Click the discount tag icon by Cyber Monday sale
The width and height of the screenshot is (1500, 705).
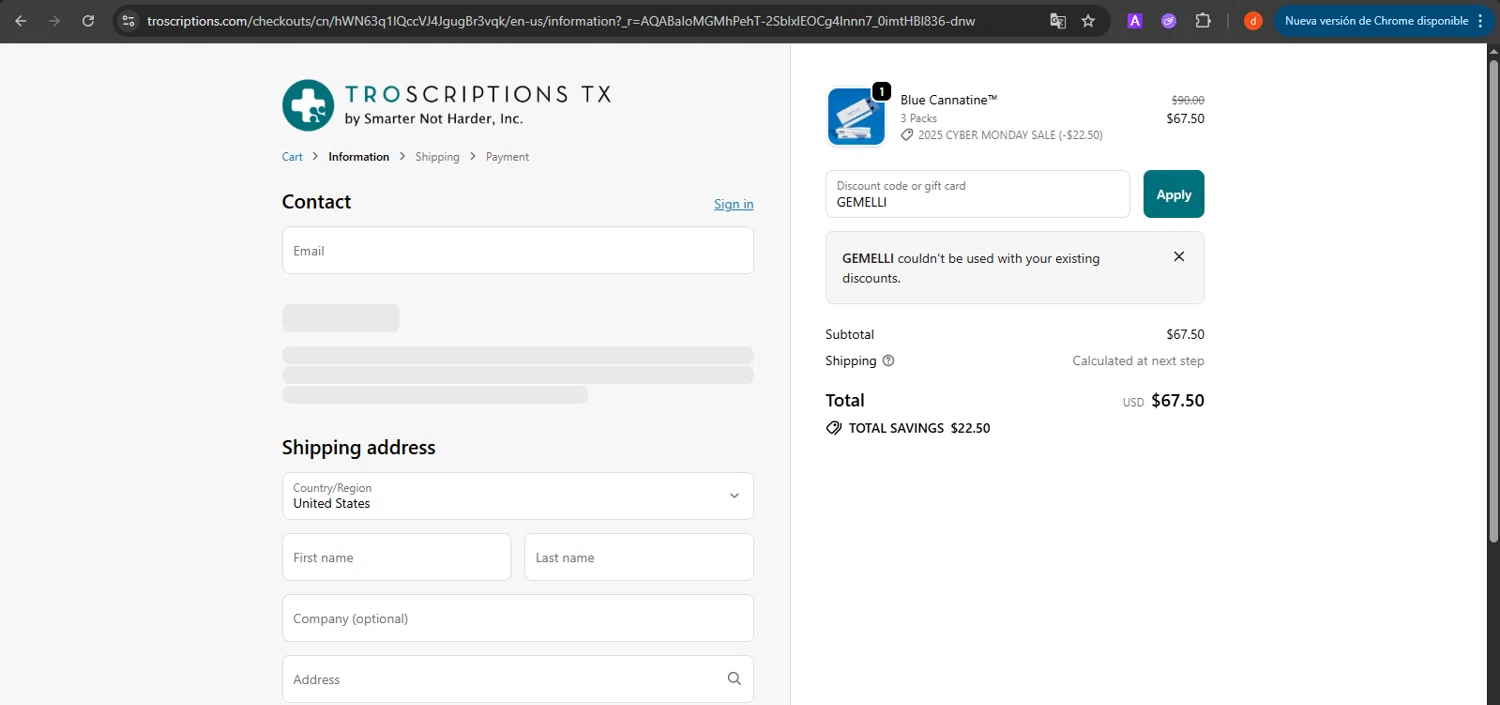(907, 135)
